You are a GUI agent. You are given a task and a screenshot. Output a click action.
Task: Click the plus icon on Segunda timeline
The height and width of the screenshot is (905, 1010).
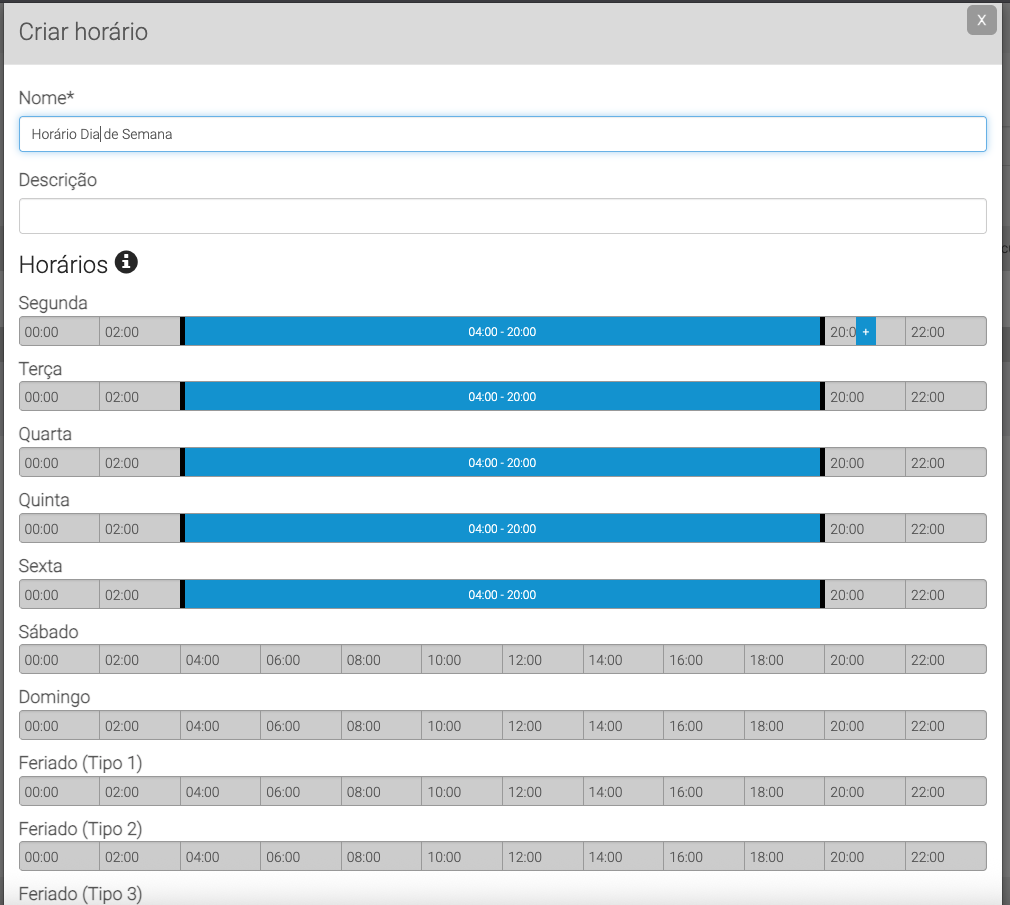pos(866,331)
